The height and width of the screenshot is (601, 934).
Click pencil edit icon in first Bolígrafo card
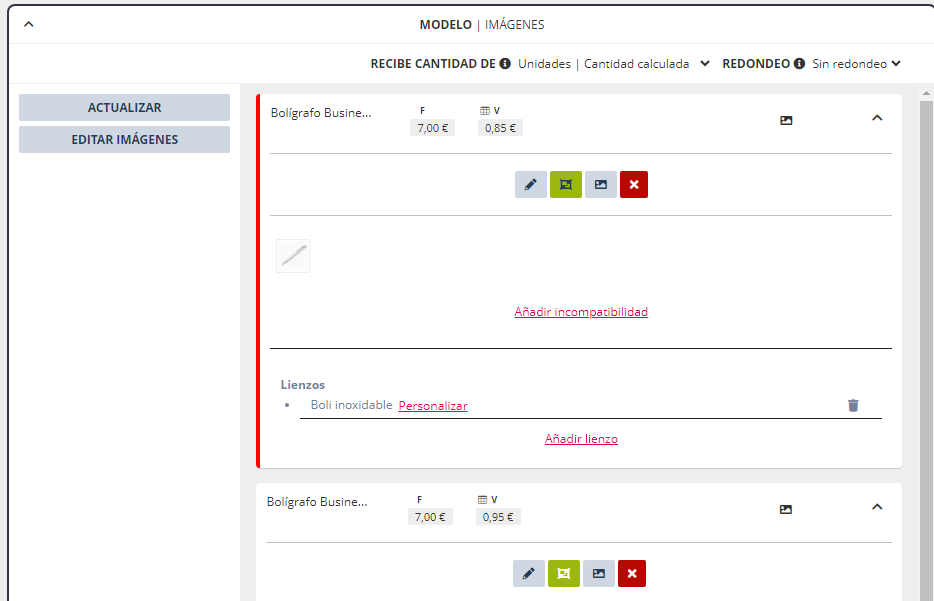tap(530, 185)
